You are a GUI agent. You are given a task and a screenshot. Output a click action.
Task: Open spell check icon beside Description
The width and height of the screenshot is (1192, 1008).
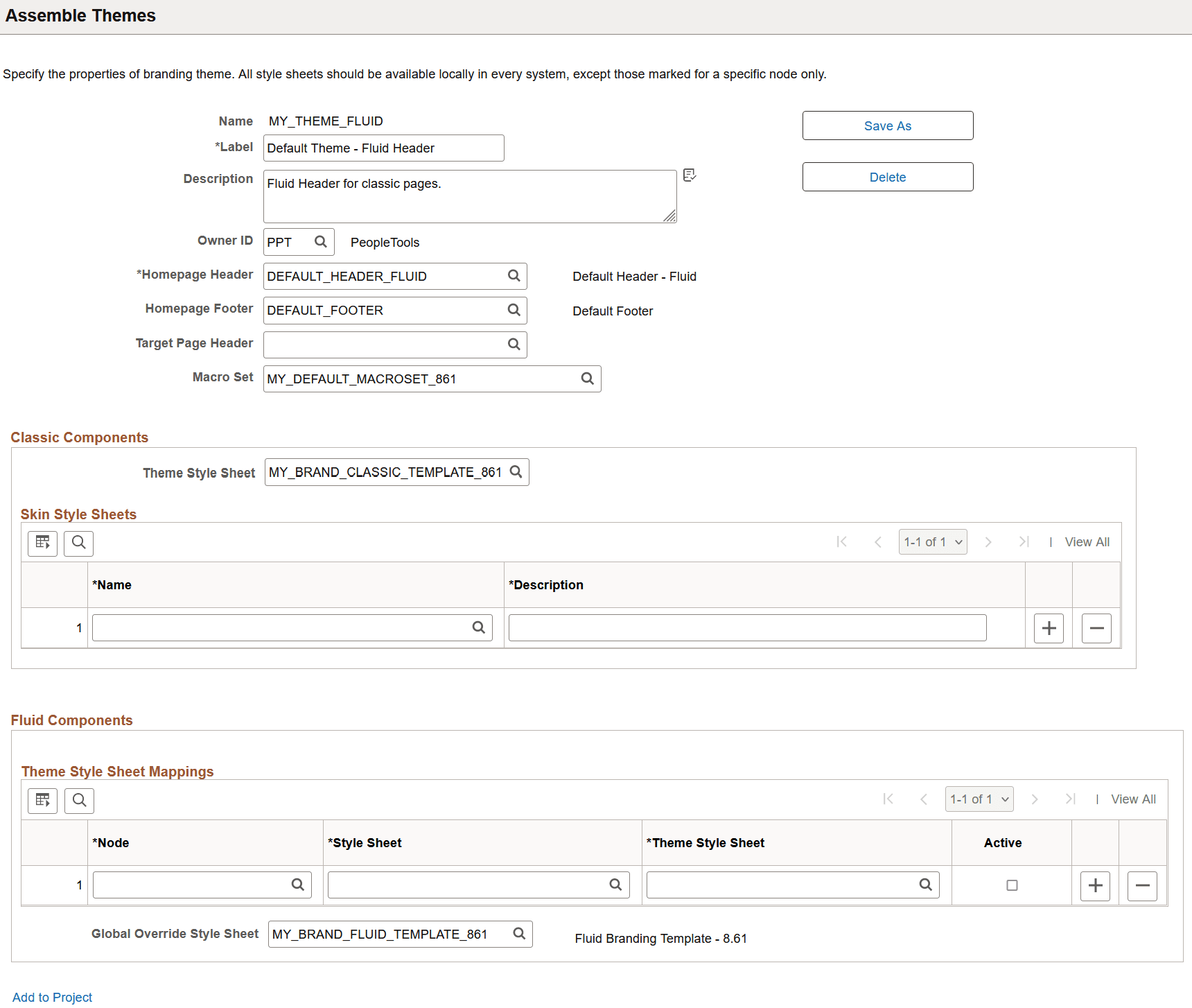(x=689, y=175)
